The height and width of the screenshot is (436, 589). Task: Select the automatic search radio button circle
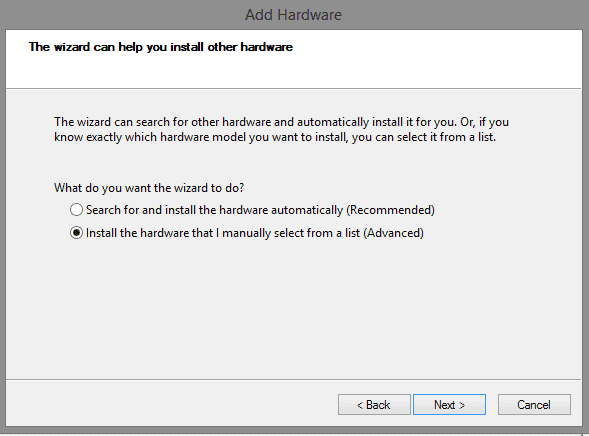(76, 210)
